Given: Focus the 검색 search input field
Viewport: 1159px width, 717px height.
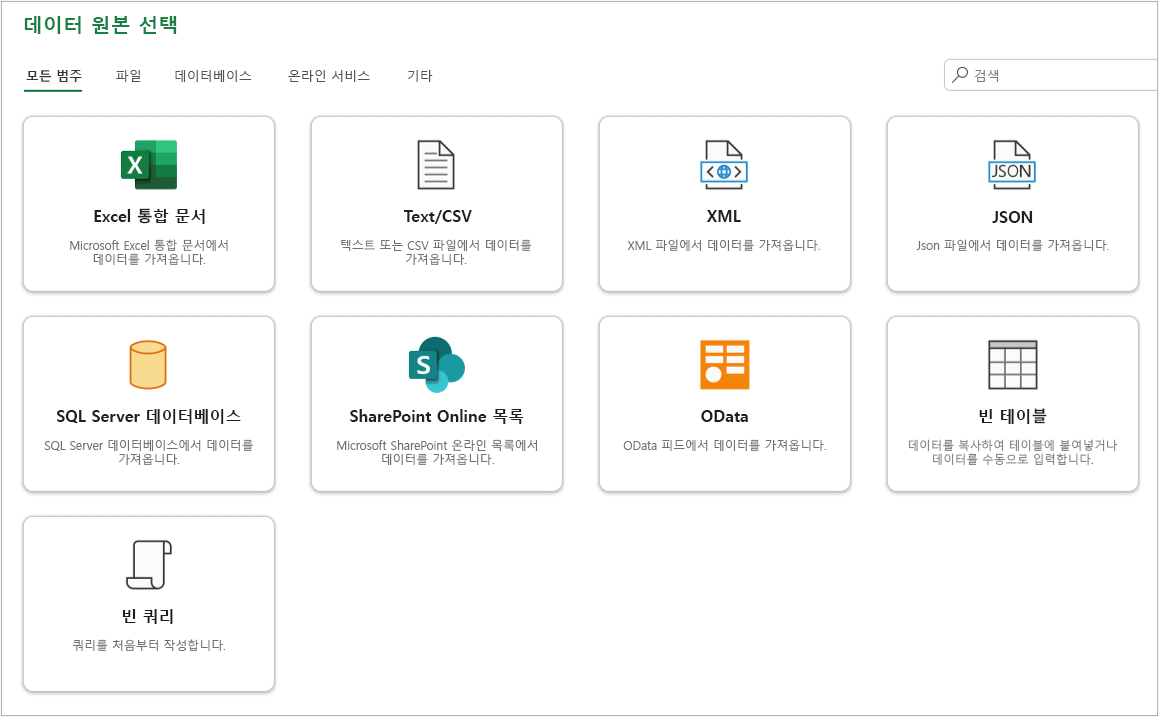Looking at the screenshot, I should click(x=1051, y=75).
